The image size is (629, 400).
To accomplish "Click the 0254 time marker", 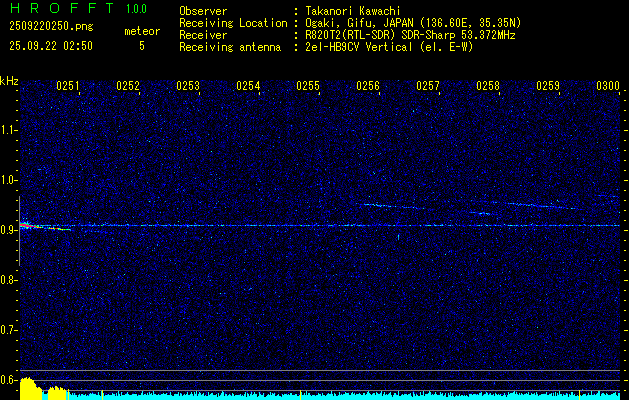I will pos(248,87).
